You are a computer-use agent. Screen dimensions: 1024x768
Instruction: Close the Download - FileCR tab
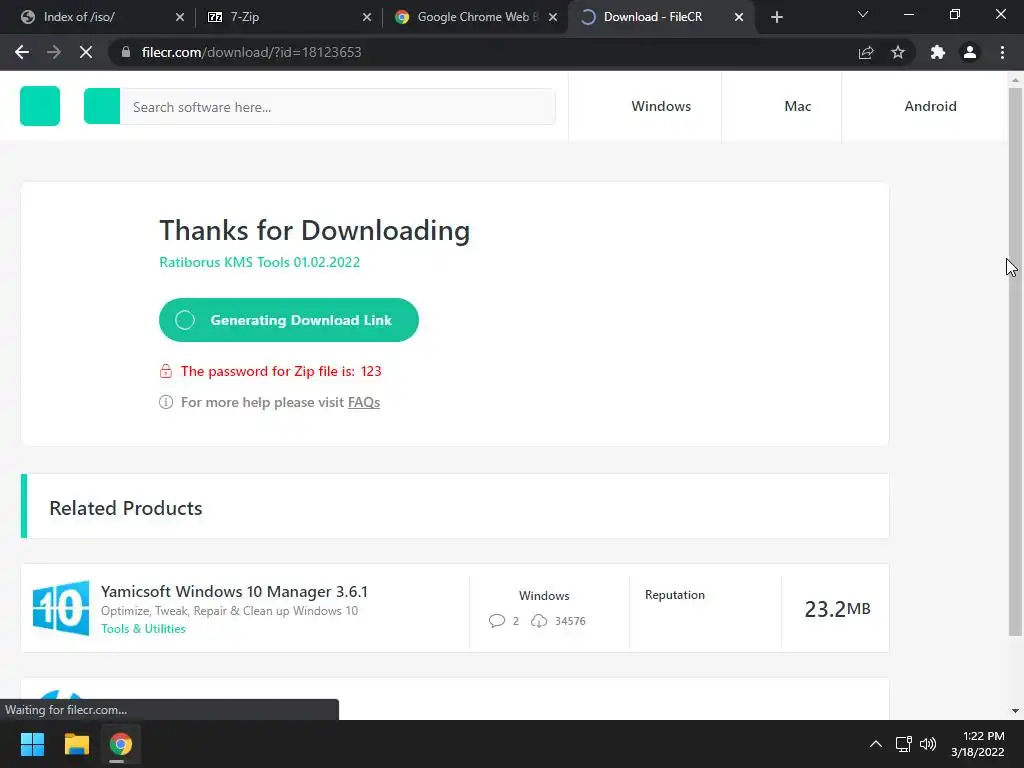(739, 17)
